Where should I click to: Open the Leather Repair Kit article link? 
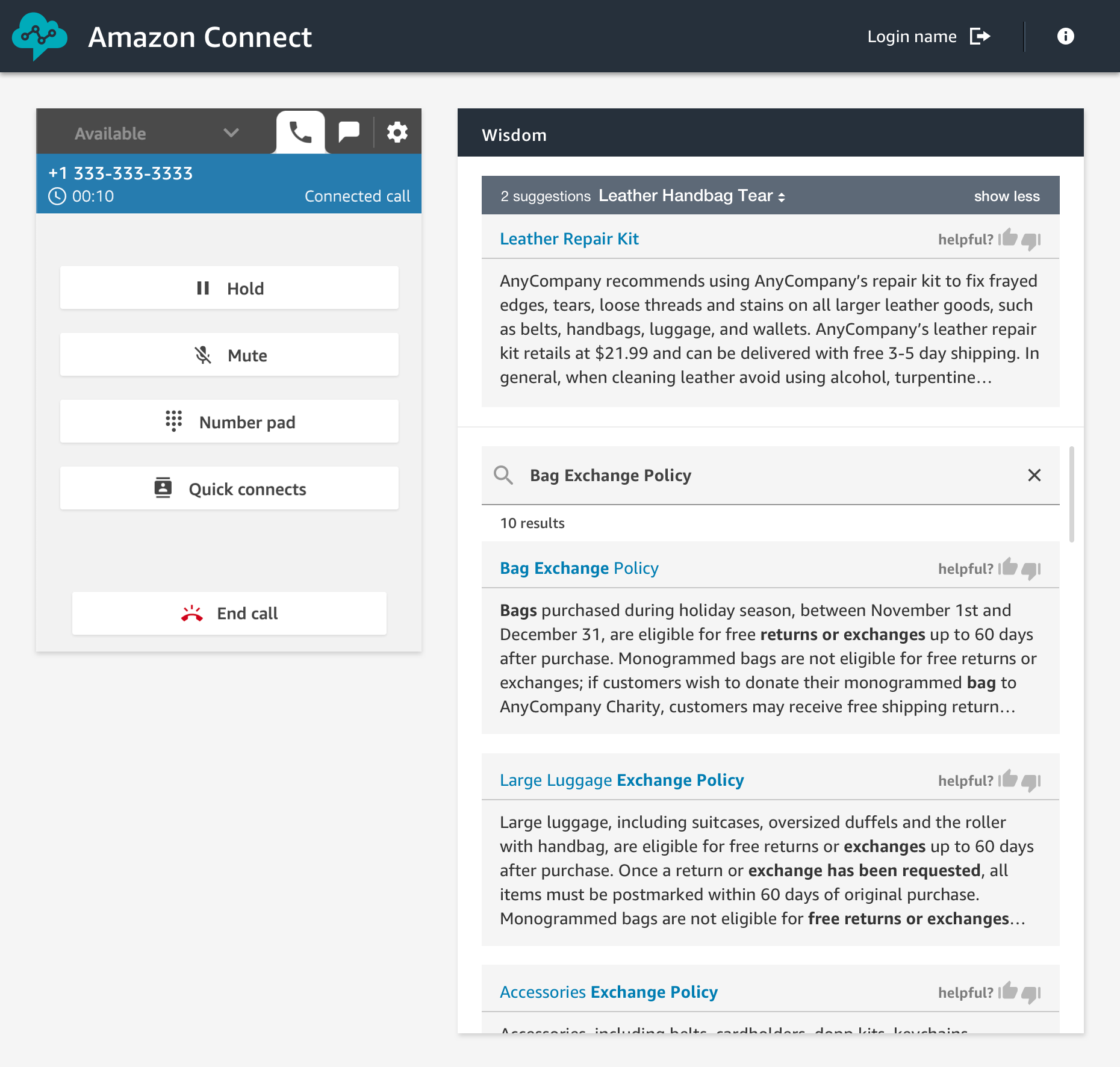point(569,239)
